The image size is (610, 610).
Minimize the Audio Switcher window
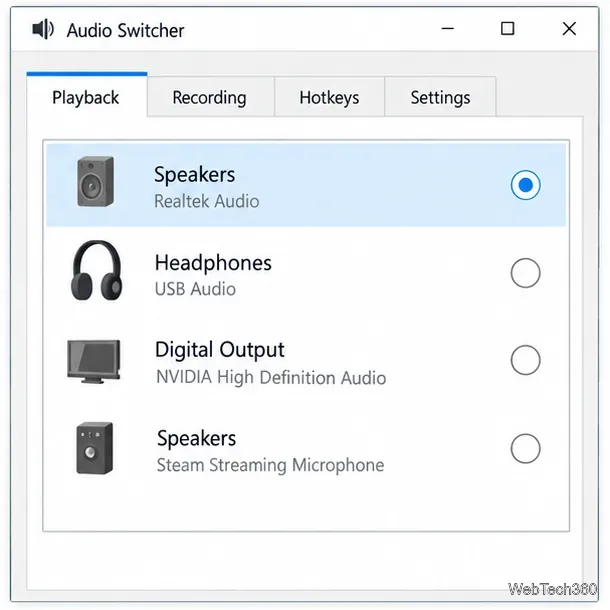(447, 29)
